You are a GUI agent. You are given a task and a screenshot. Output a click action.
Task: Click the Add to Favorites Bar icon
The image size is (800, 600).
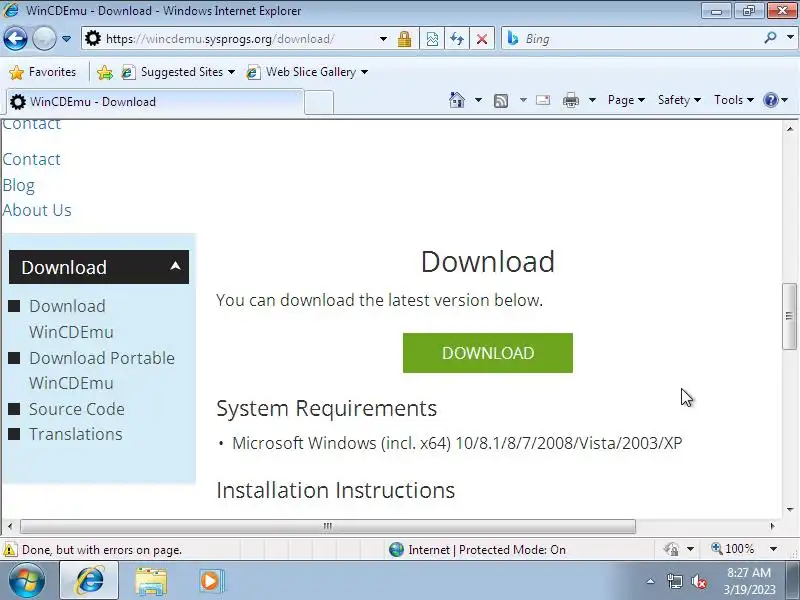click(105, 72)
